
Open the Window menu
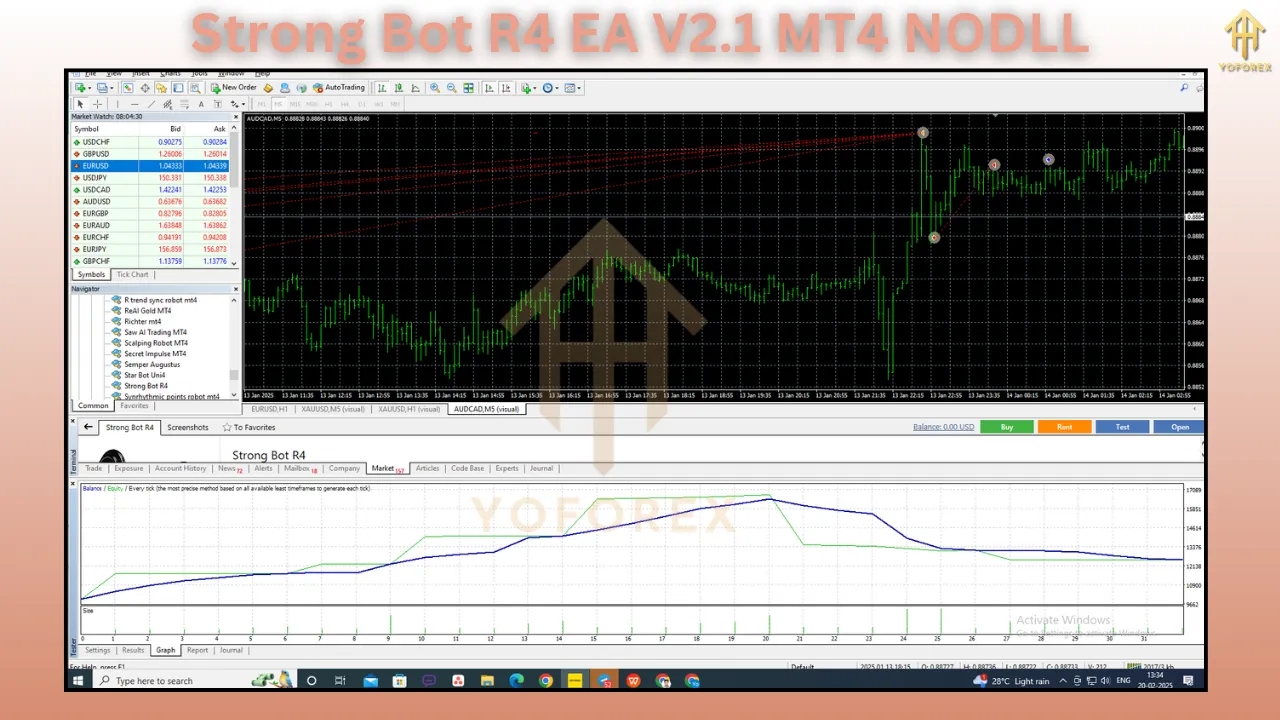click(231, 74)
